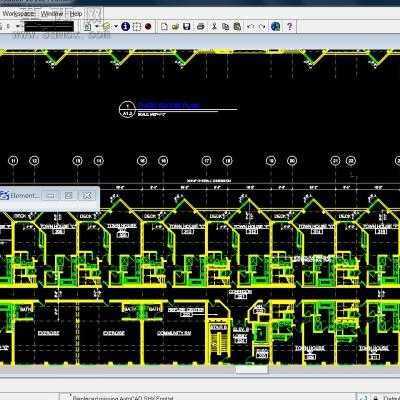Select the CORRIDOR label in the plan

click(x=240, y=292)
